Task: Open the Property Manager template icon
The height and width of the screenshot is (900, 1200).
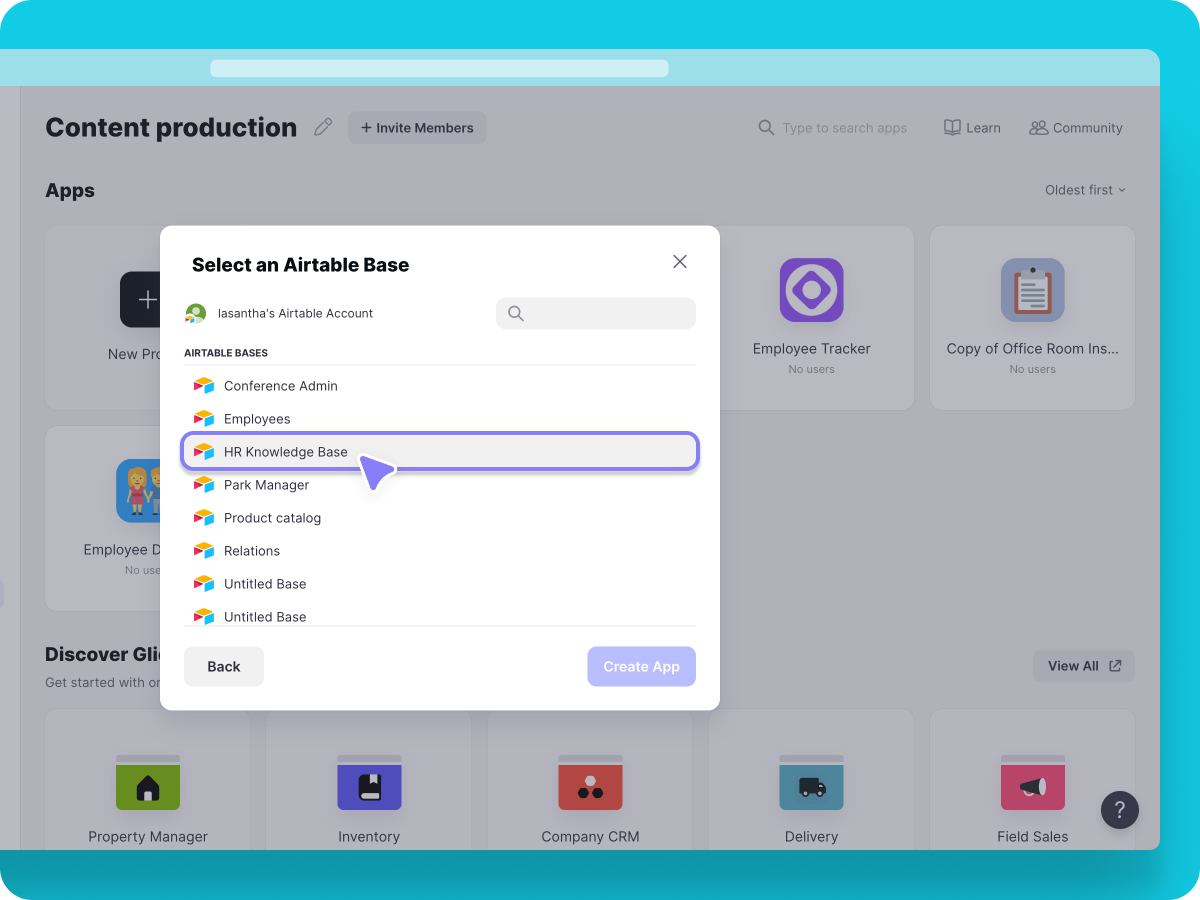Action: [x=148, y=782]
